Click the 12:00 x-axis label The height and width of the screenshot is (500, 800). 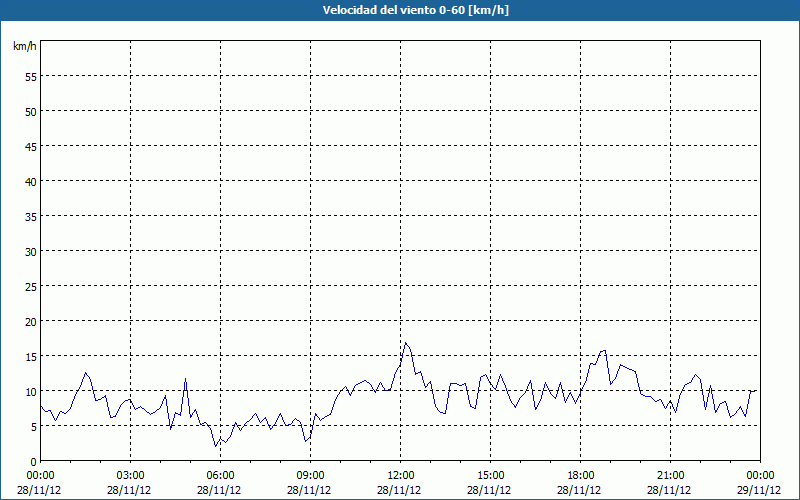pyautogui.click(x=401, y=476)
